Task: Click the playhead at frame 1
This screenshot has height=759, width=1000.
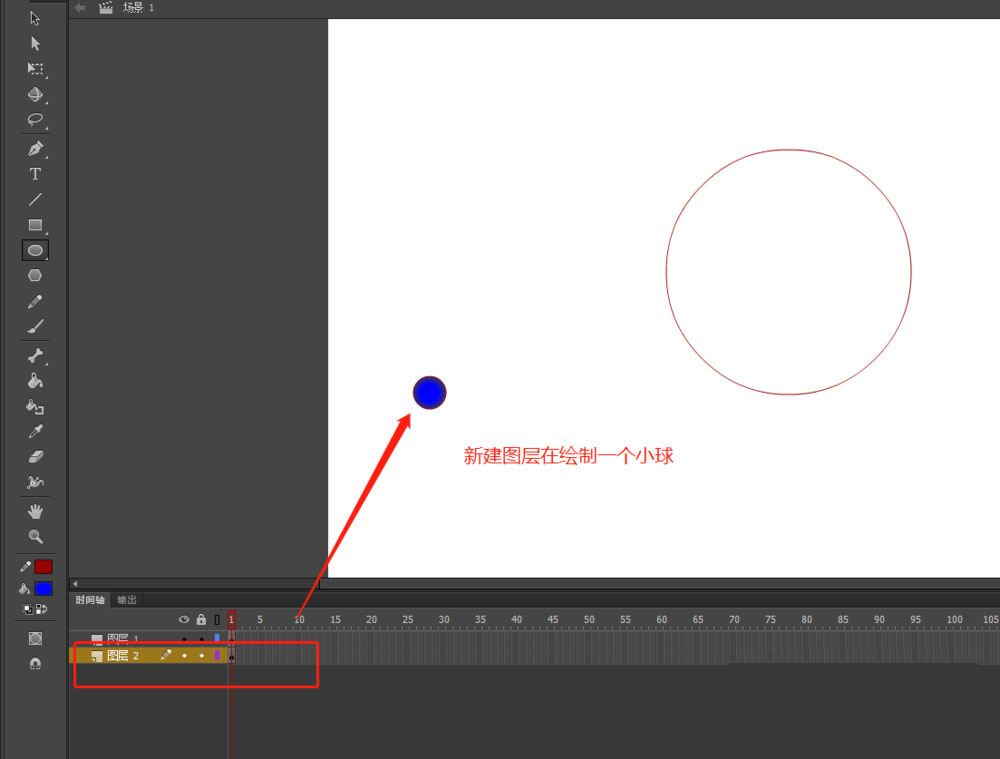Action: [232, 619]
